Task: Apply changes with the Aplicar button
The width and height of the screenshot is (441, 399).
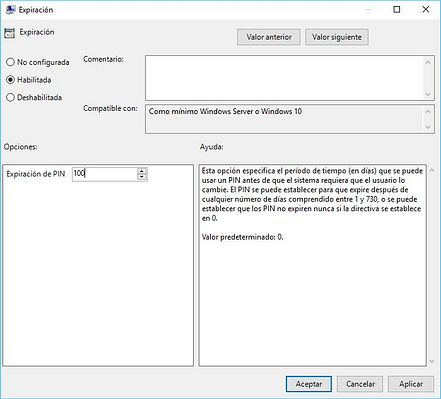Action: pos(411,384)
